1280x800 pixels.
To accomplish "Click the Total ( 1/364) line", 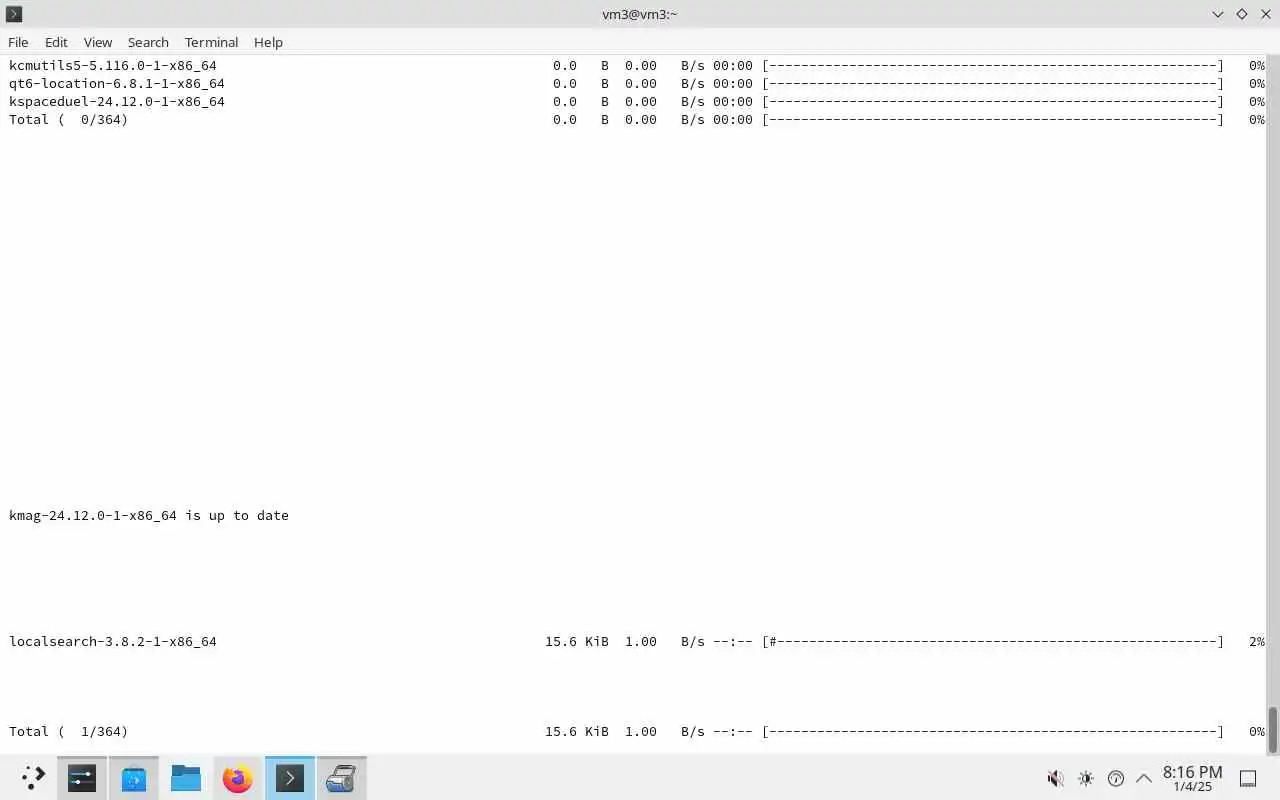I will (x=637, y=732).
